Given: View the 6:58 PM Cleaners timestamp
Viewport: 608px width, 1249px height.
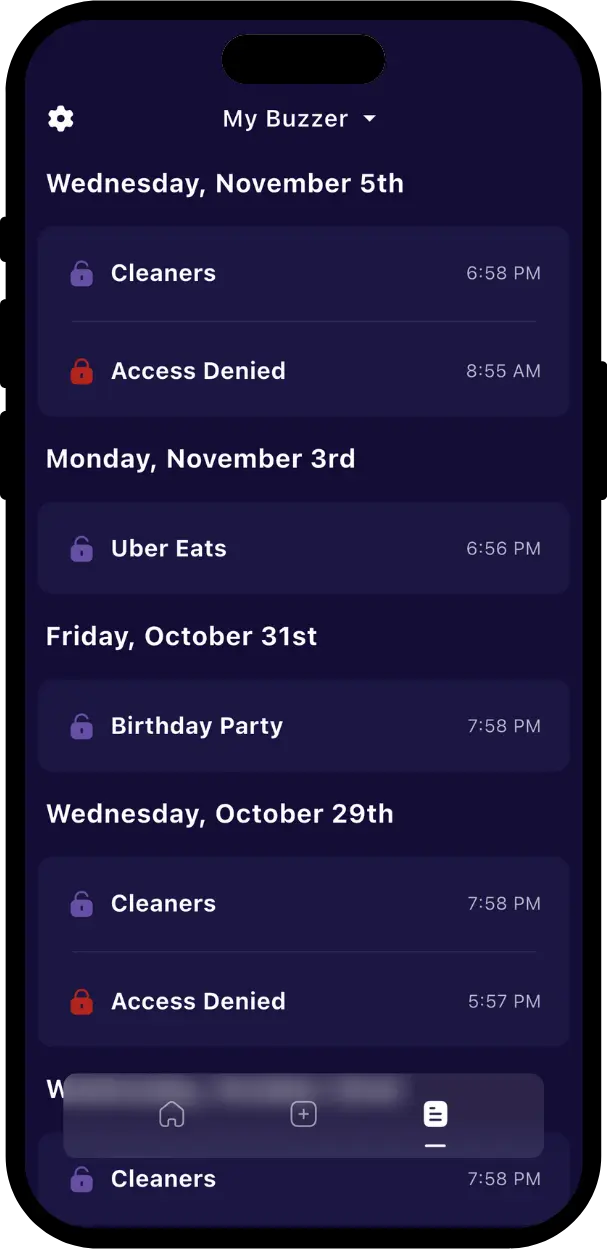Looking at the screenshot, I should (x=504, y=272).
